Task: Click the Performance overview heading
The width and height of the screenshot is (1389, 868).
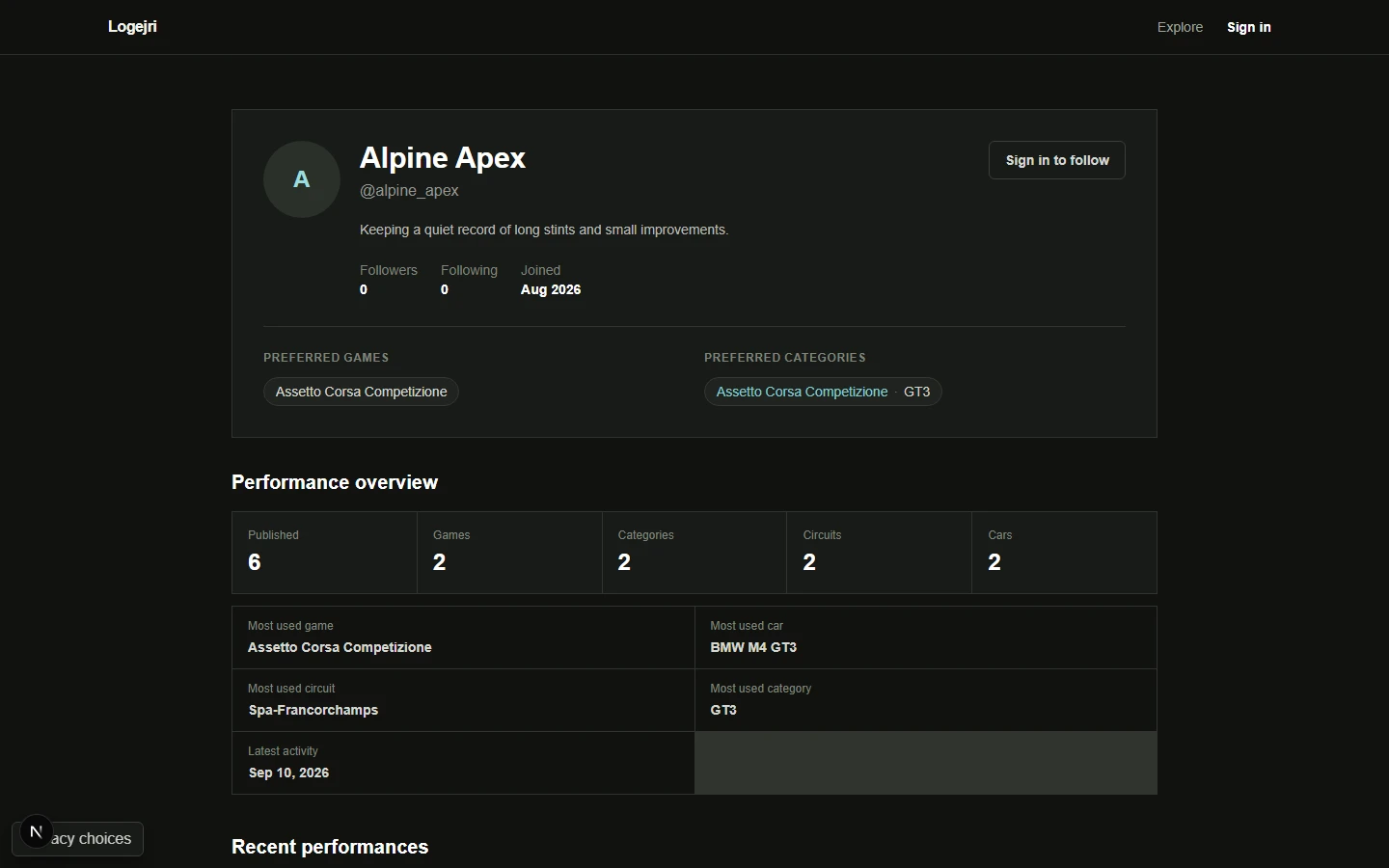Action: [335, 482]
